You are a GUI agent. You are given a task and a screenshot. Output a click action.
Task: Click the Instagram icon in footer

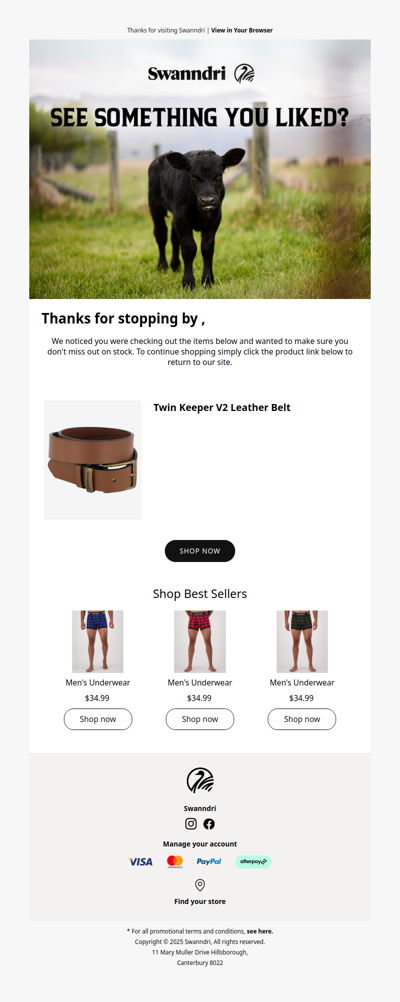tap(190, 824)
